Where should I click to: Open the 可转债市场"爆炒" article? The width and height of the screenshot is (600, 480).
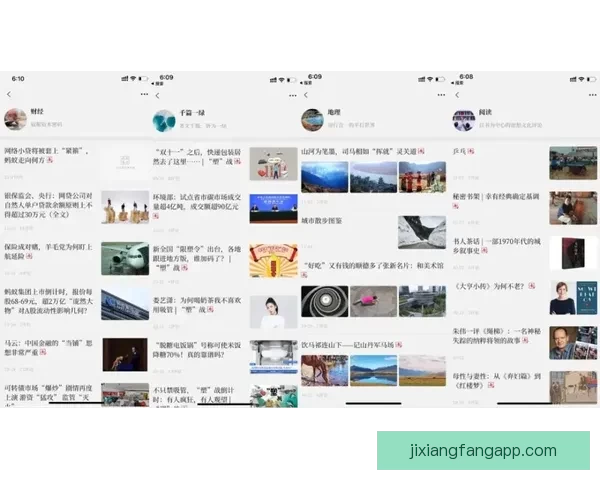tap(48, 393)
